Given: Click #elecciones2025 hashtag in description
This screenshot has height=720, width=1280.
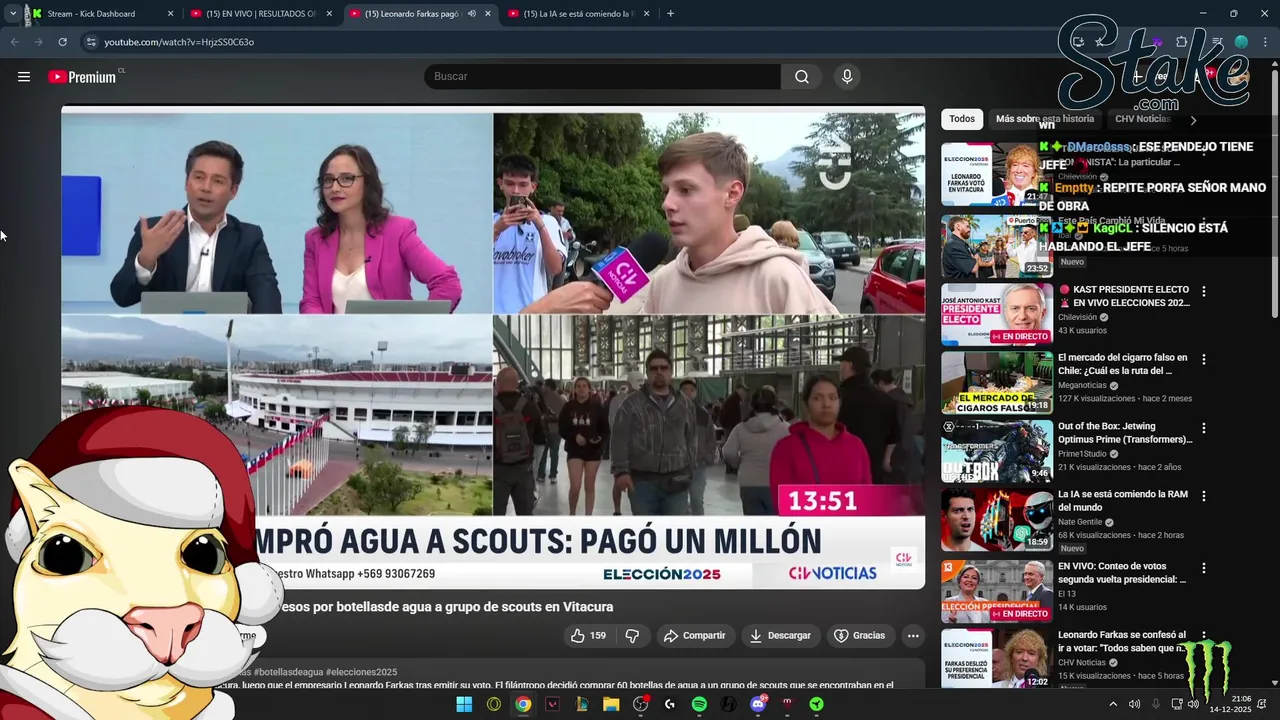Looking at the screenshot, I should pyautogui.click(x=361, y=672).
